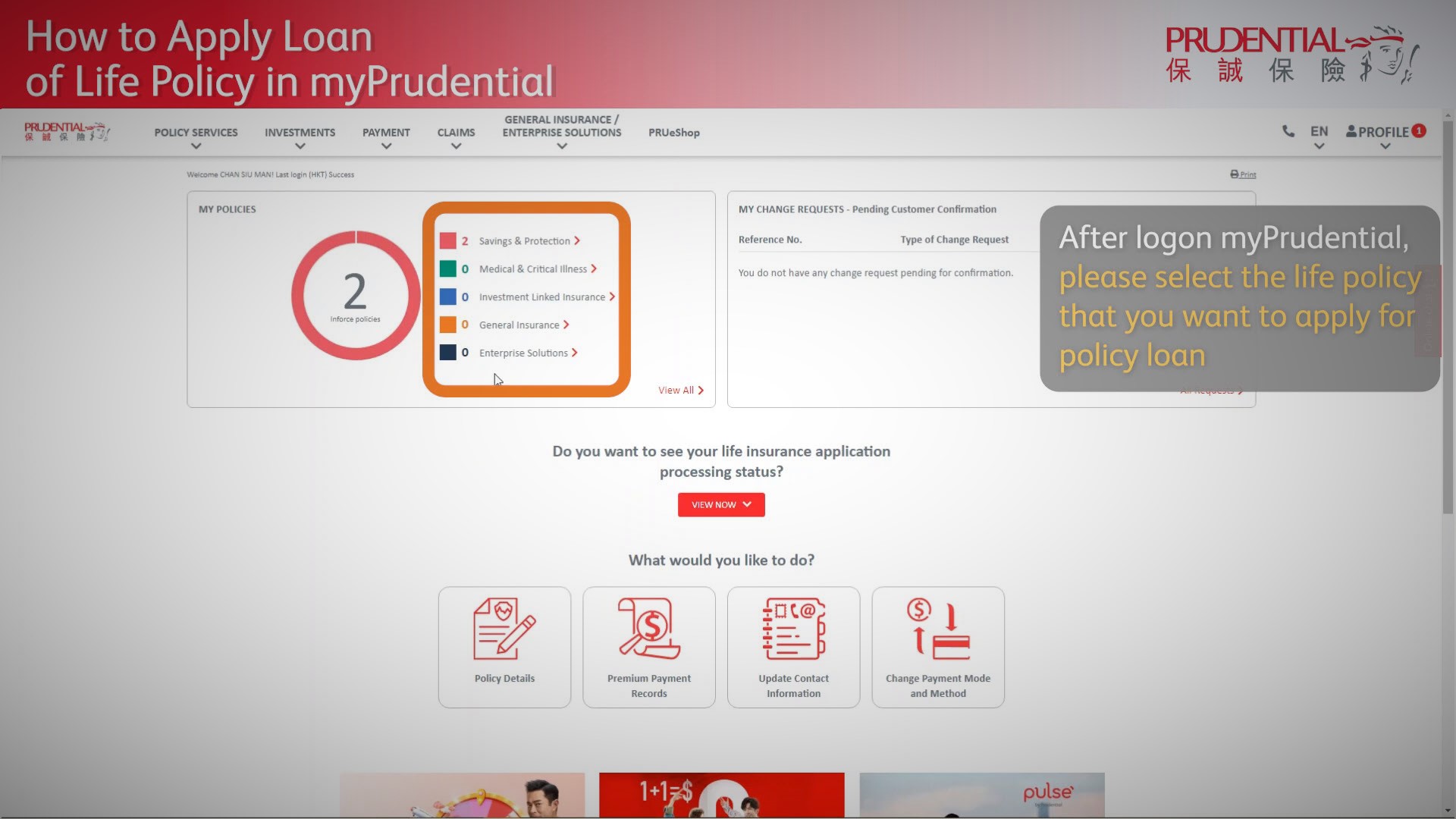Viewport: 1456px width, 819px height.
Task: Click the Print link
Action: (1248, 175)
